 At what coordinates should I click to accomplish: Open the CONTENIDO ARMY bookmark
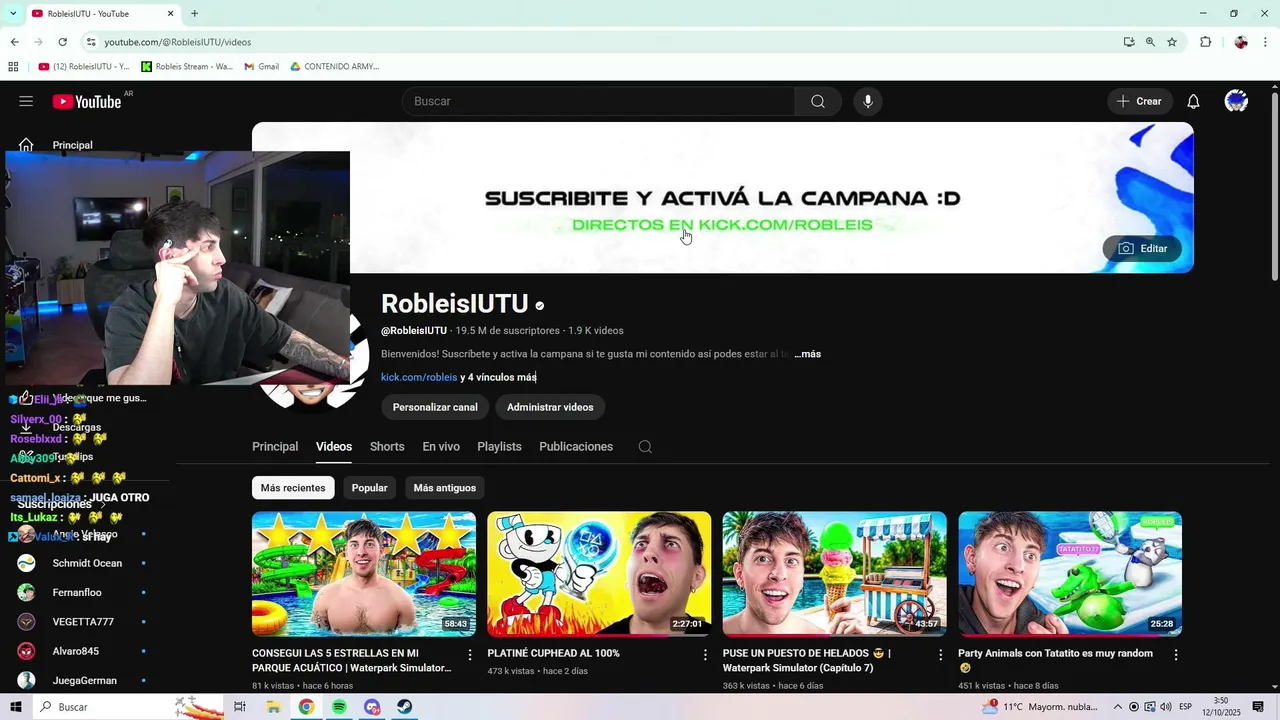[334, 67]
